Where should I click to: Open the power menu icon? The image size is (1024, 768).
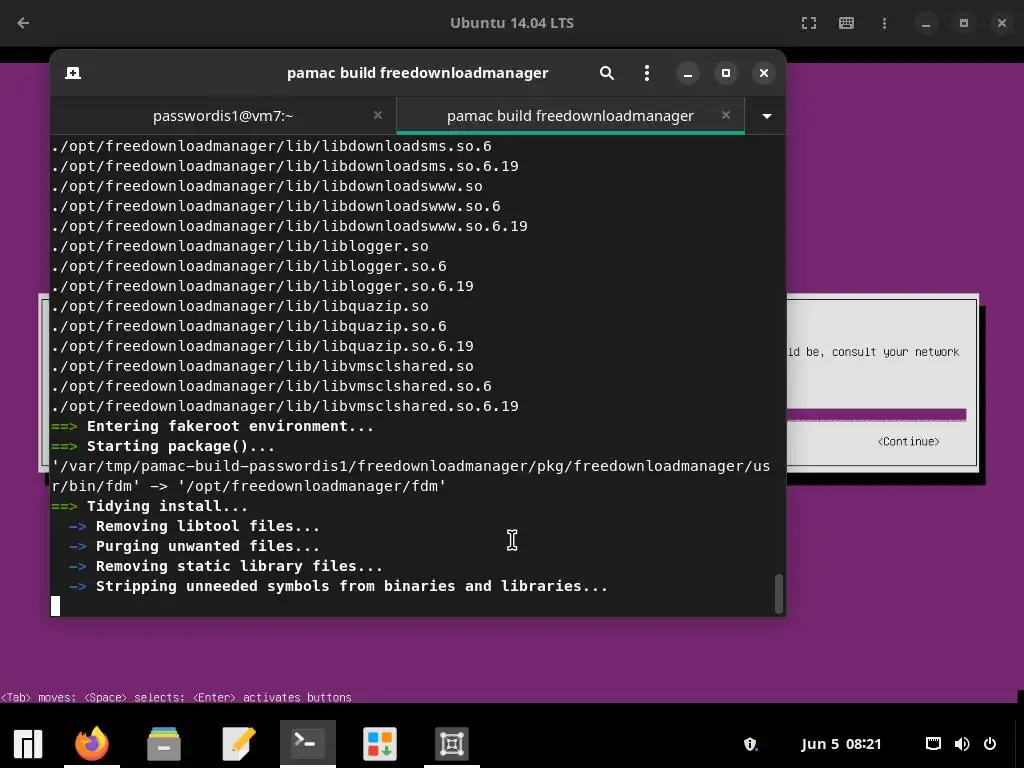click(x=990, y=744)
